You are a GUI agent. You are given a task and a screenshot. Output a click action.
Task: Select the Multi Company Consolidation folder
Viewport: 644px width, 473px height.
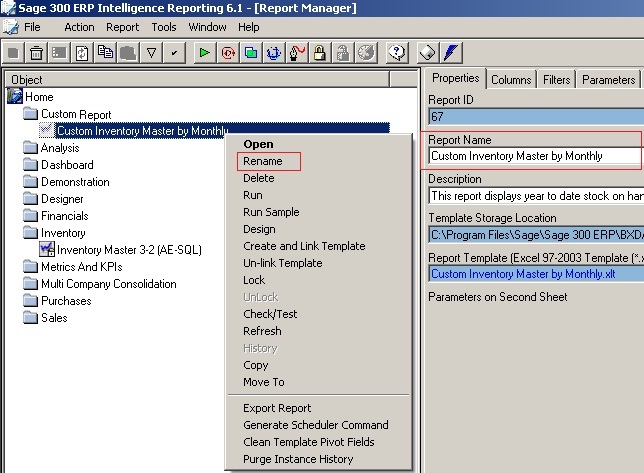(100, 284)
